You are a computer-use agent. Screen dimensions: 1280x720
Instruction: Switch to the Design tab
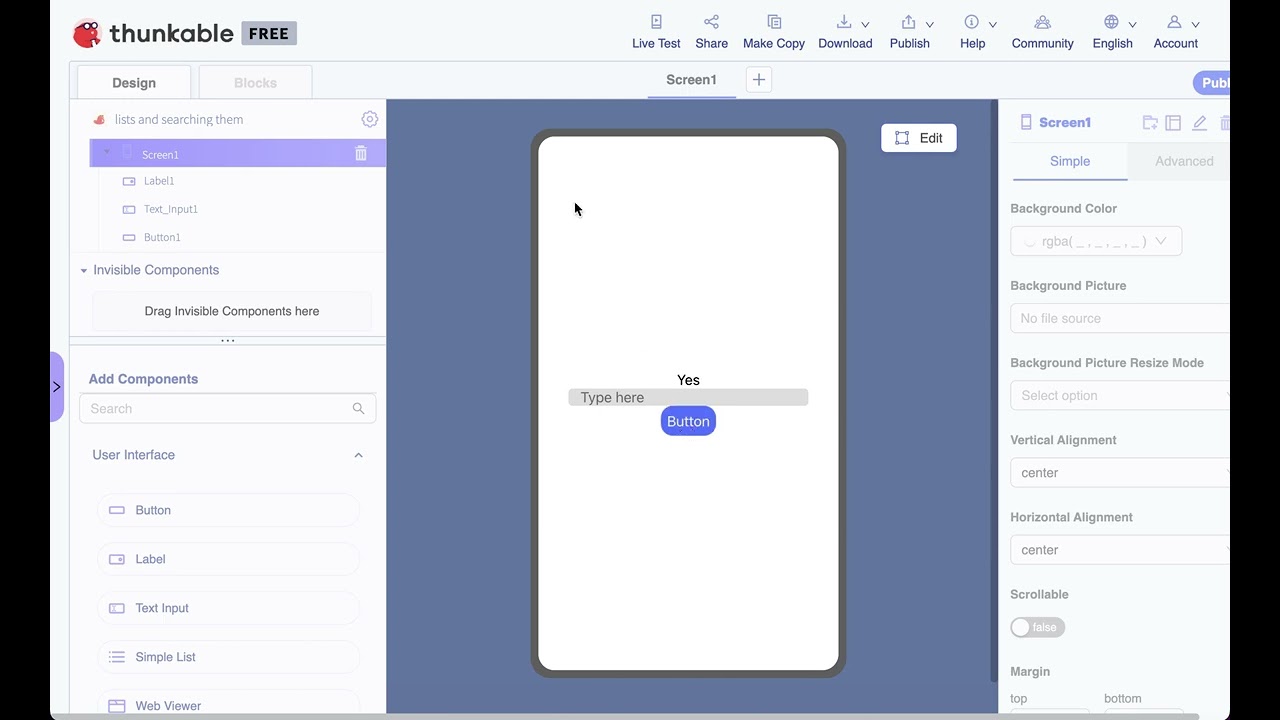pos(134,83)
